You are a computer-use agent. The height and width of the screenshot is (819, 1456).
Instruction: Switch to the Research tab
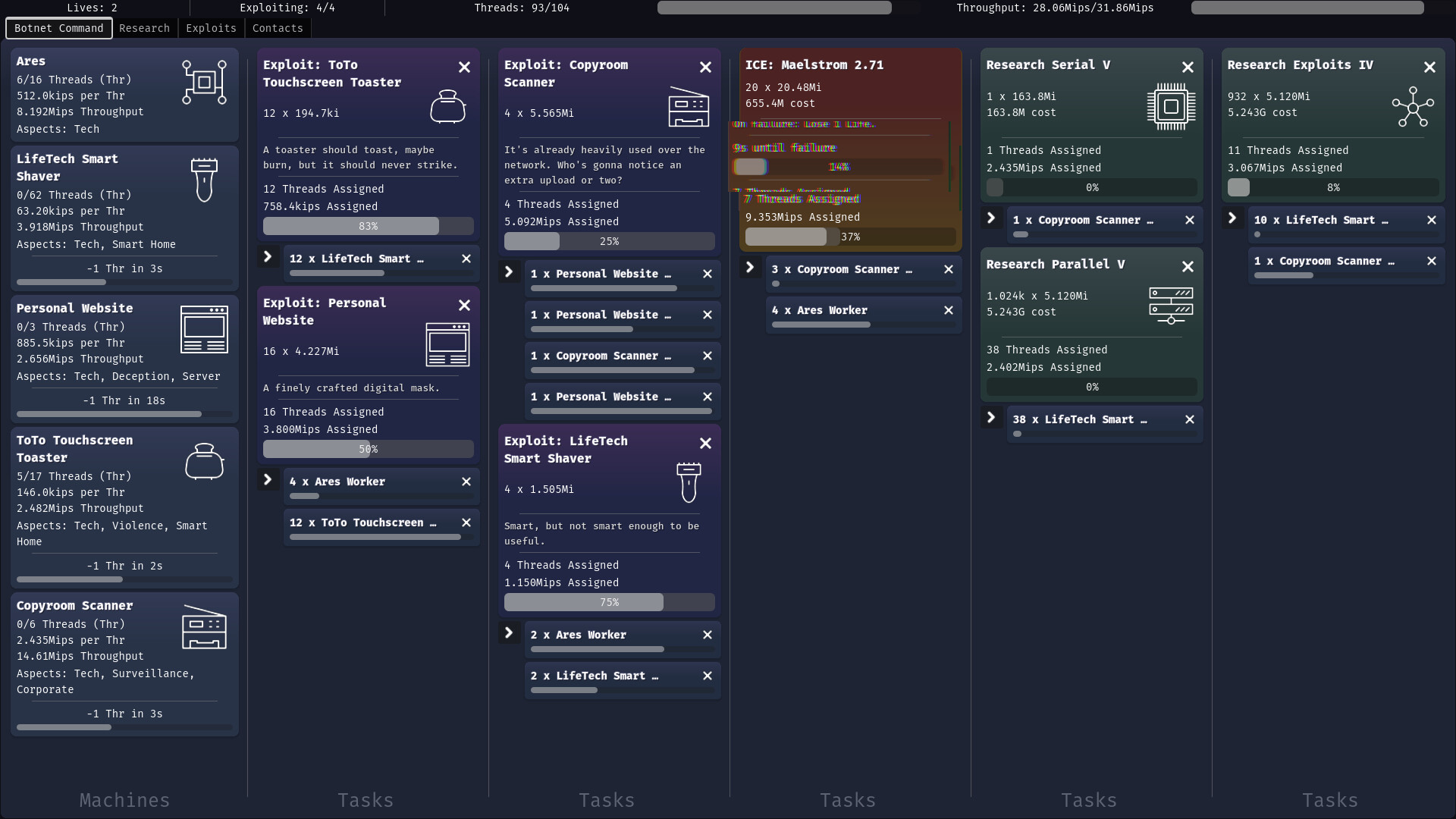[x=144, y=28]
